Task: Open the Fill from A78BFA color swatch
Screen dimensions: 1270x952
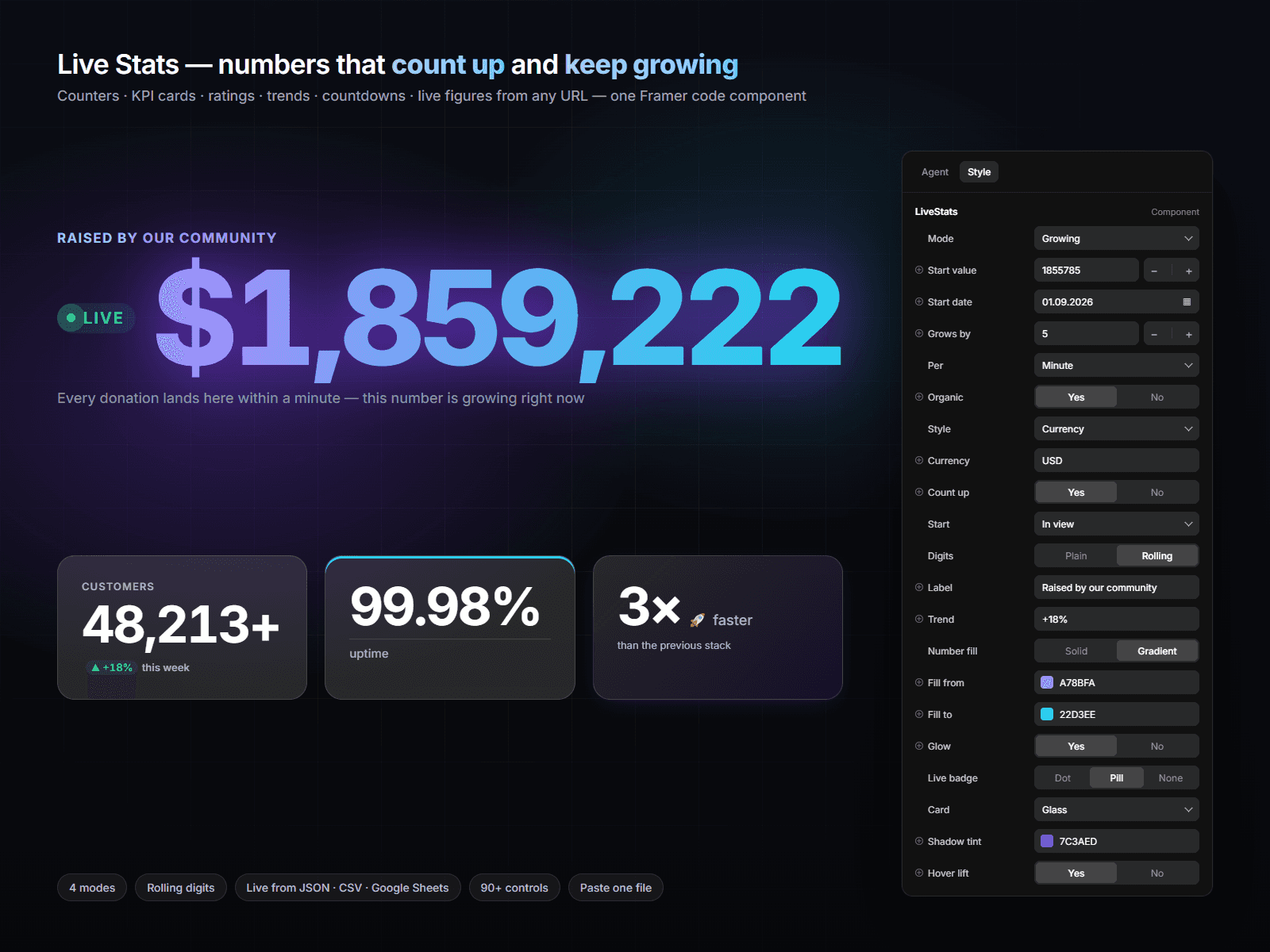Action: click(1047, 683)
